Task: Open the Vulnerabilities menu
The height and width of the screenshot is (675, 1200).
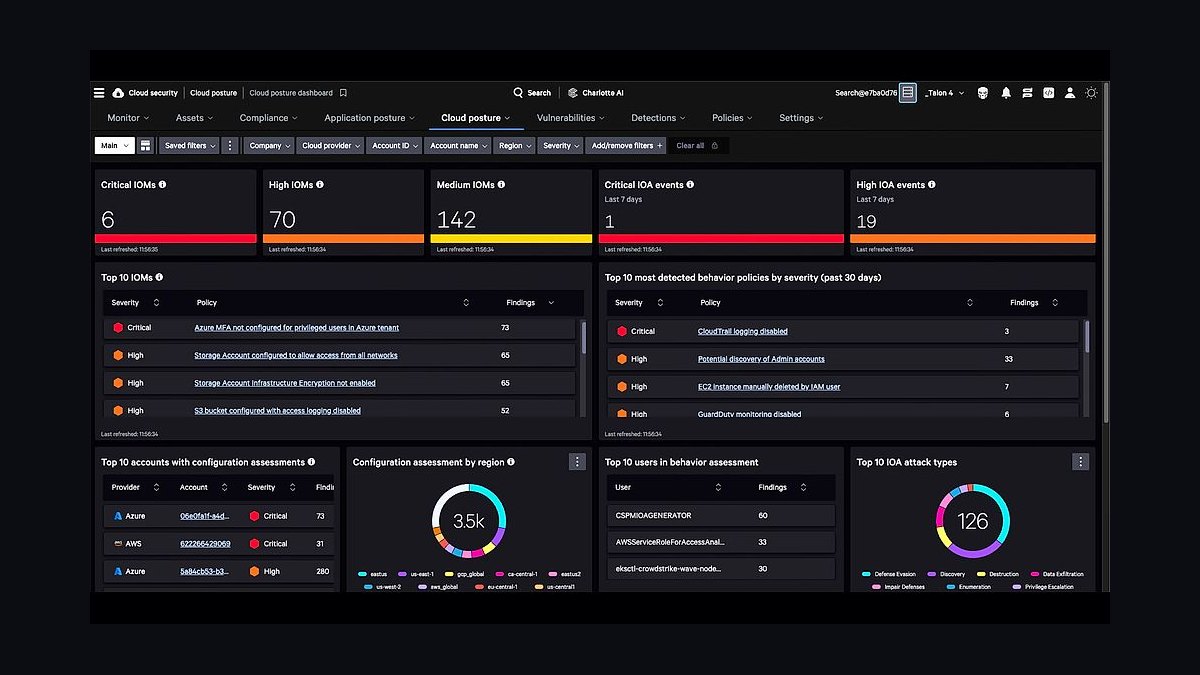Action: click(570, 118)
